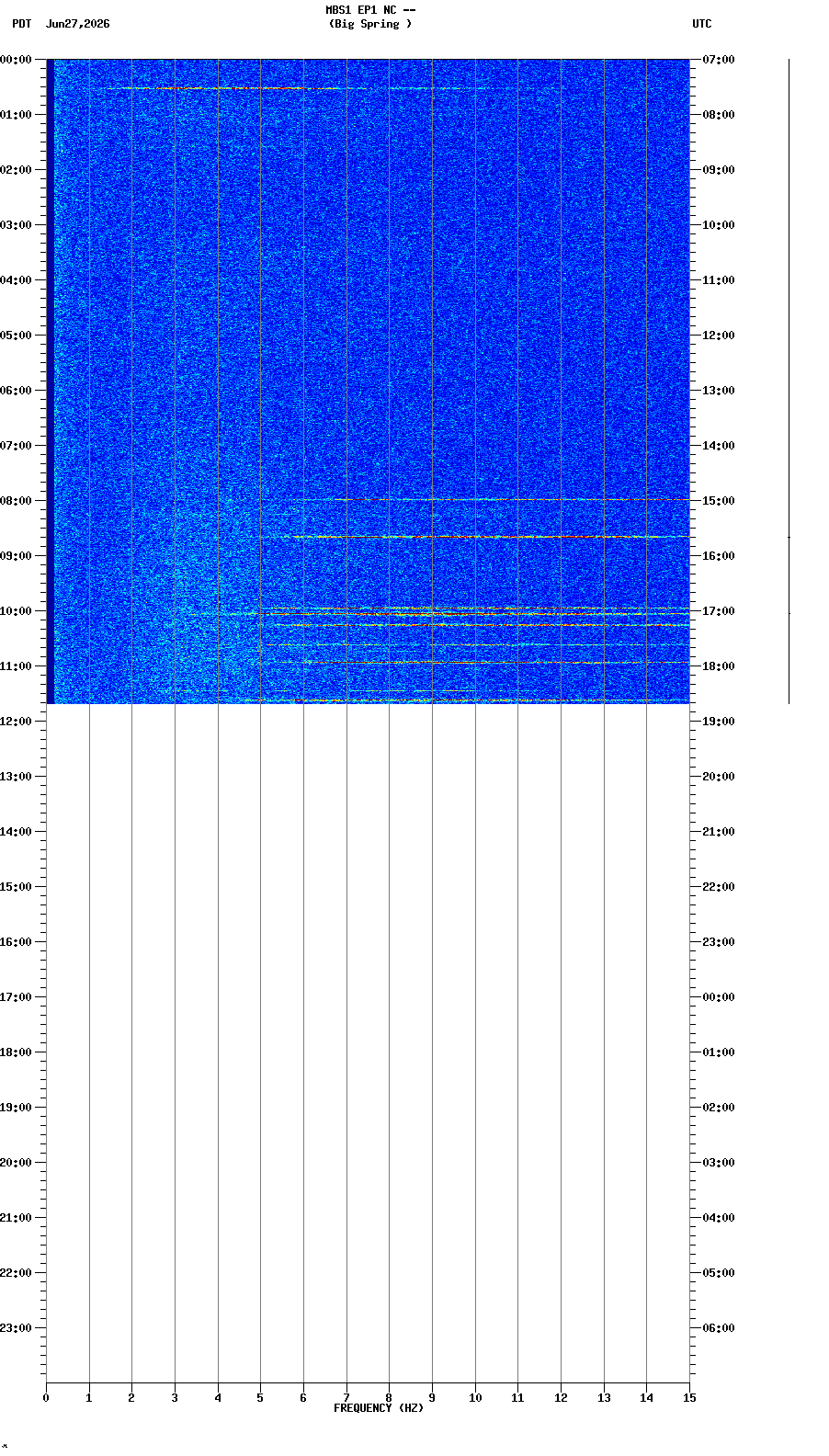
Task: Click the PDT '04:00' time tick label
Action: point(16,280)
